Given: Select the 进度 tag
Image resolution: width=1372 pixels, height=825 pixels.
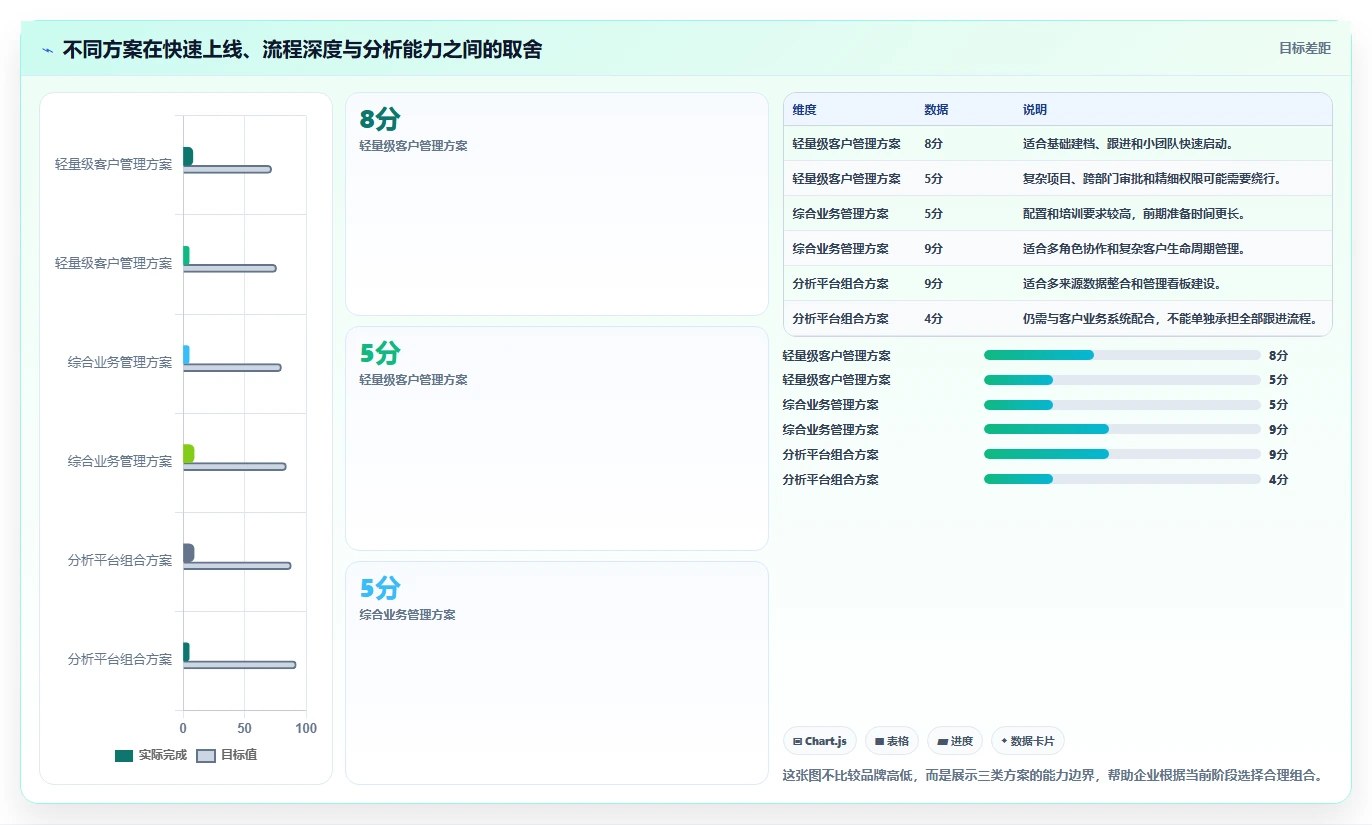Looking at the screenshot, I should (955, 741).
